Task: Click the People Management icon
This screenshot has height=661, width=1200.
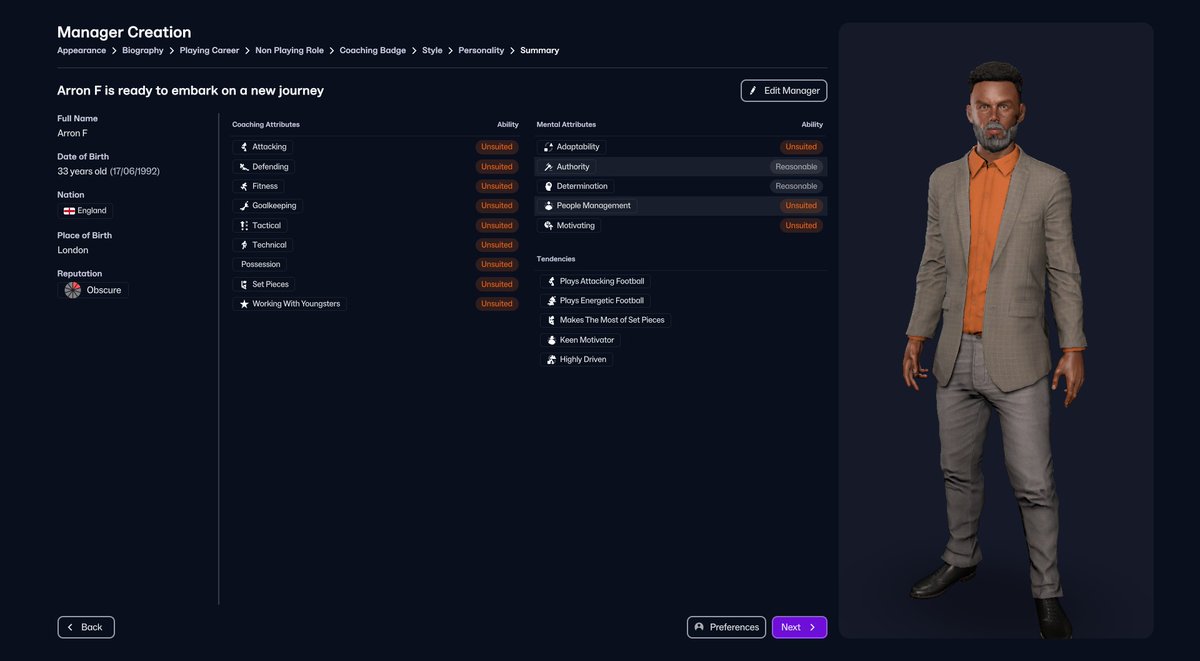Action: coord(548,206)
